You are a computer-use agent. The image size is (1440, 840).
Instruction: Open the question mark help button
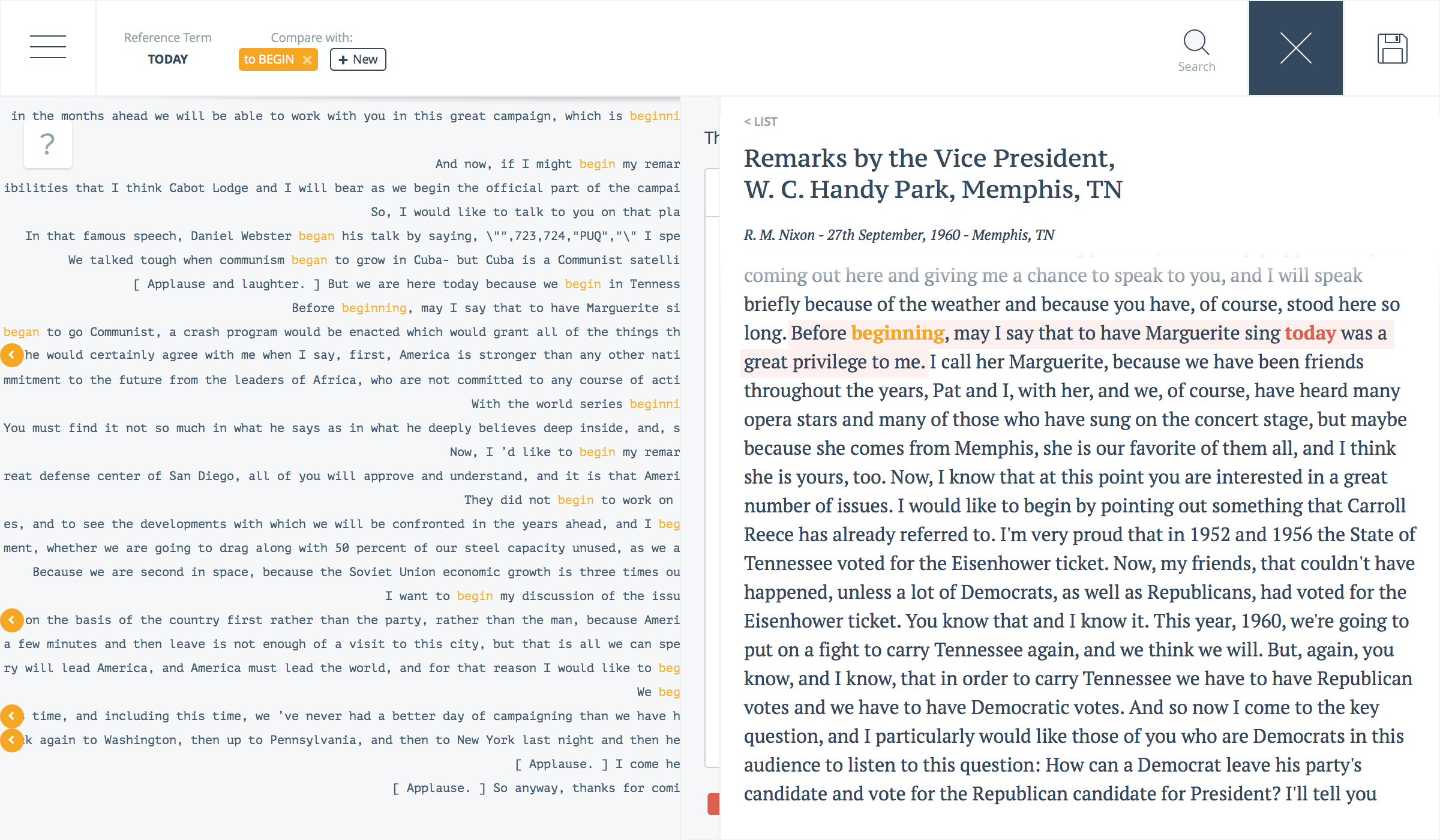click(x=48, y=144)
